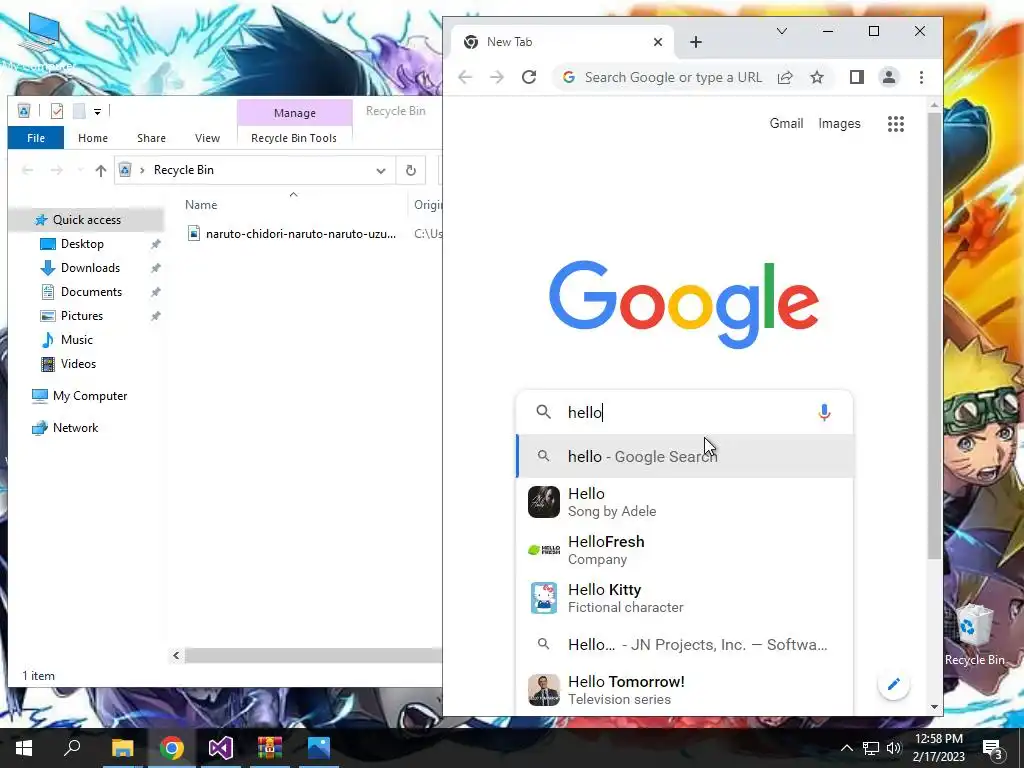Open Desktop in navigation pane

point(82,244)
